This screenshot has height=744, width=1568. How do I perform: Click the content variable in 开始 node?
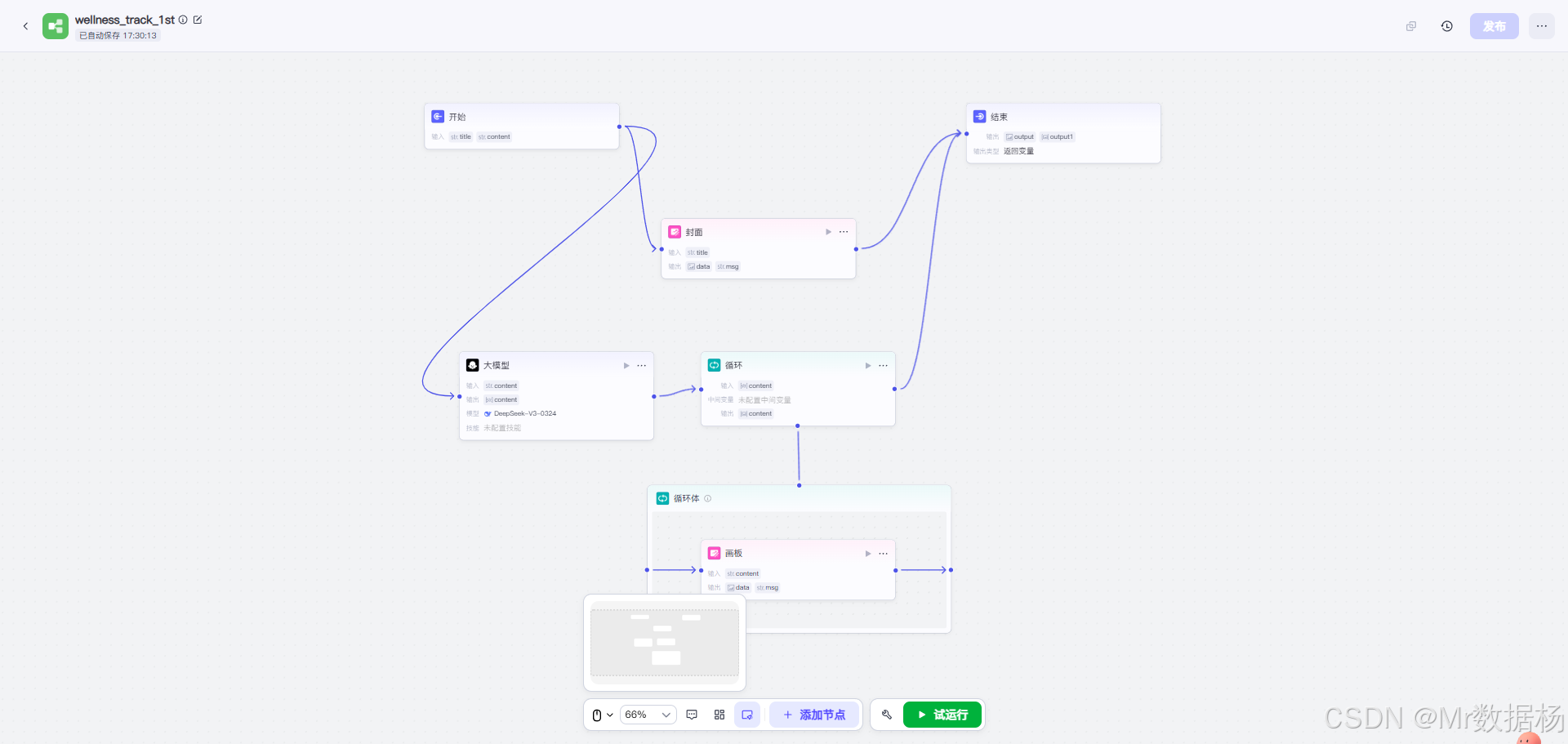[x=494, y=137]
